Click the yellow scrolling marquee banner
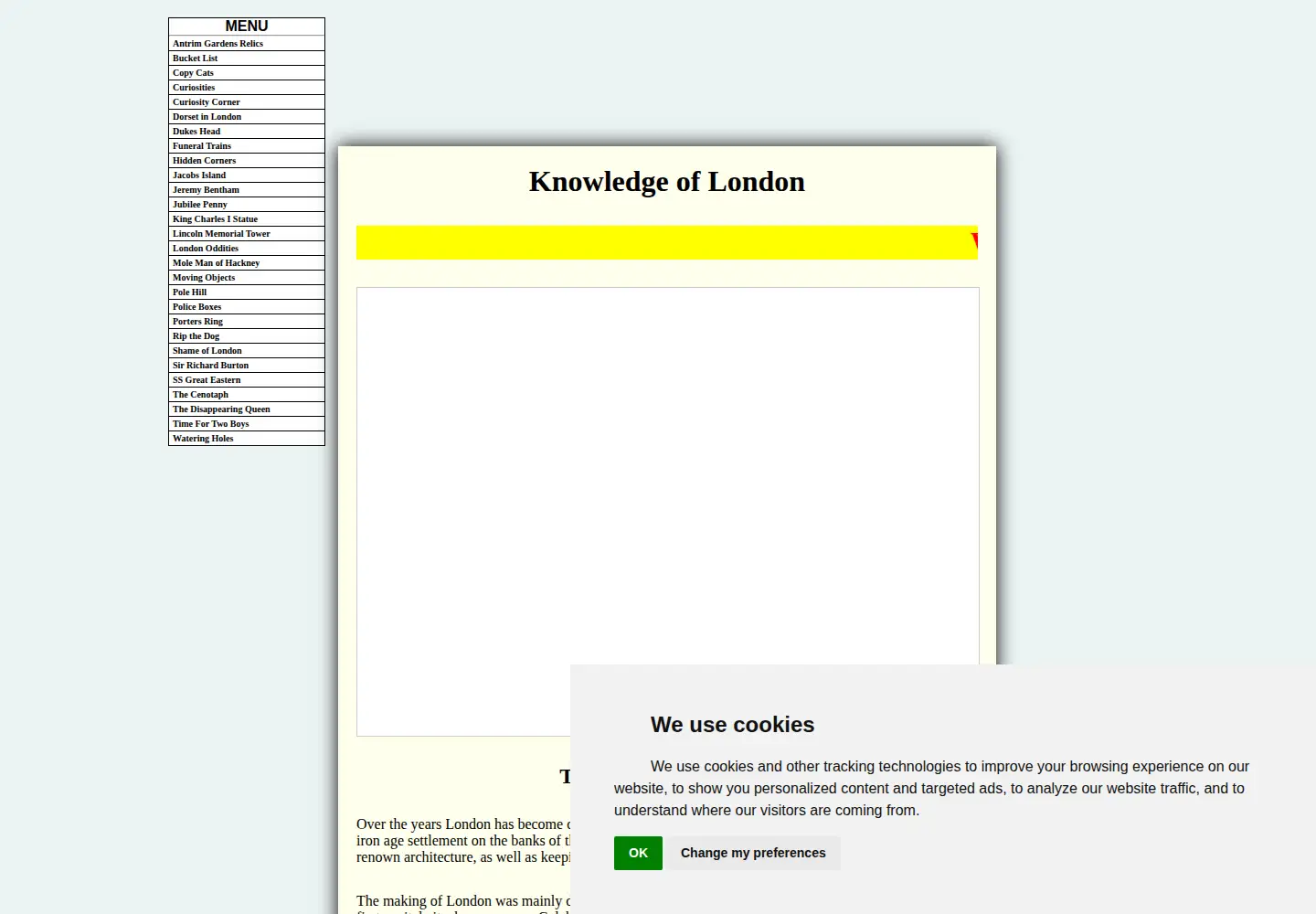Screen dimensions: 1316x914 667,242
